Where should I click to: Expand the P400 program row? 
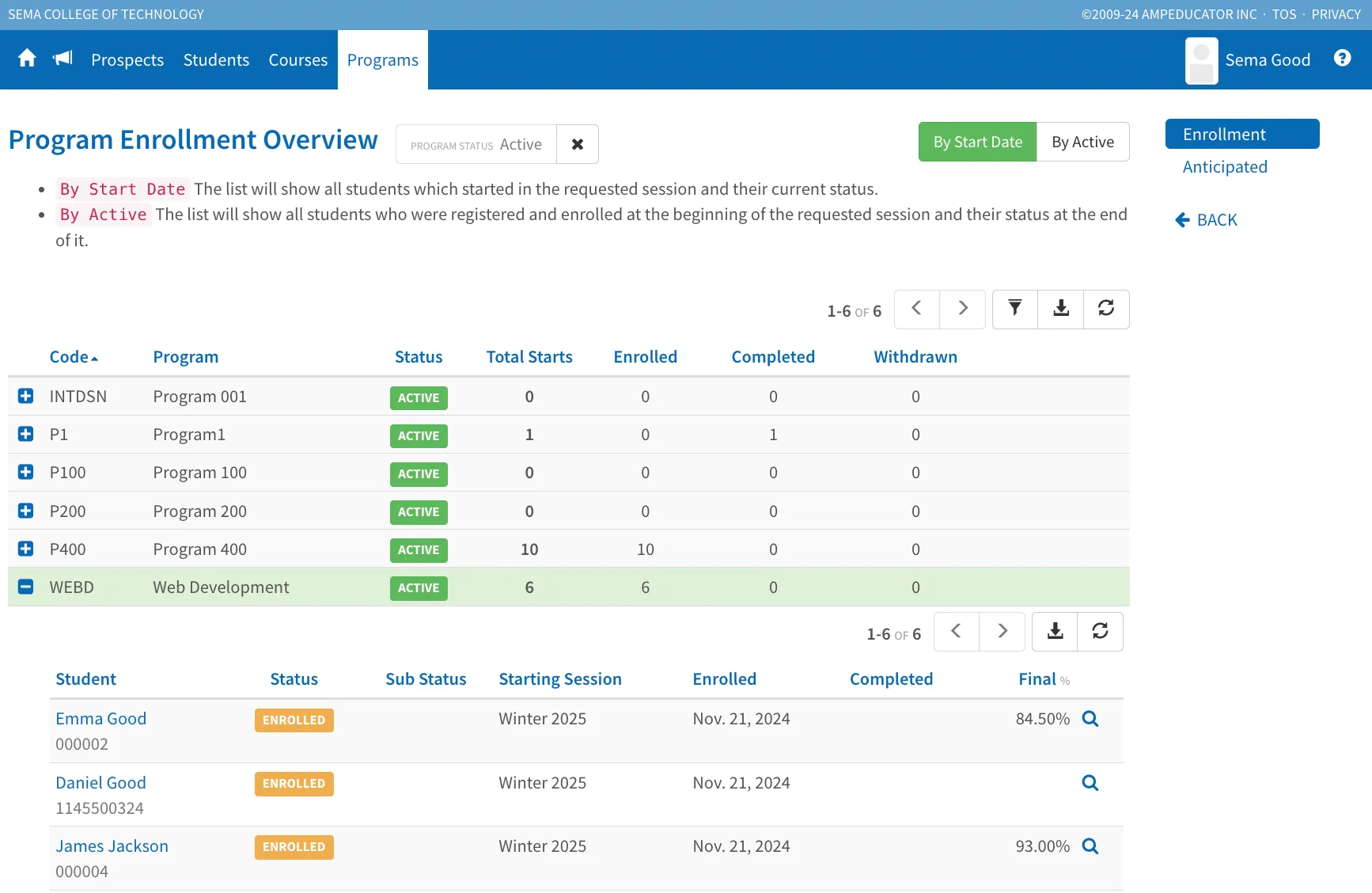click(25, 549)
